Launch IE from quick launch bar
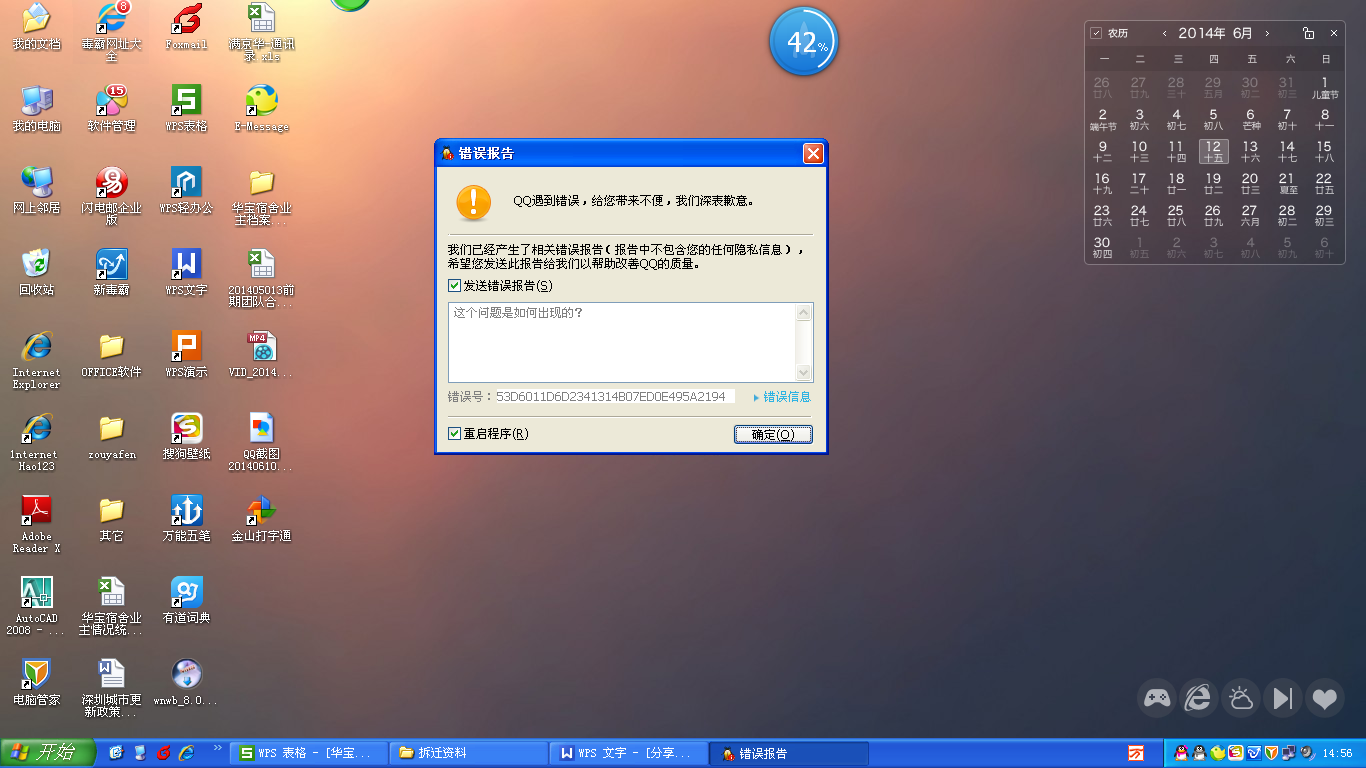 [x=186, y=753]
